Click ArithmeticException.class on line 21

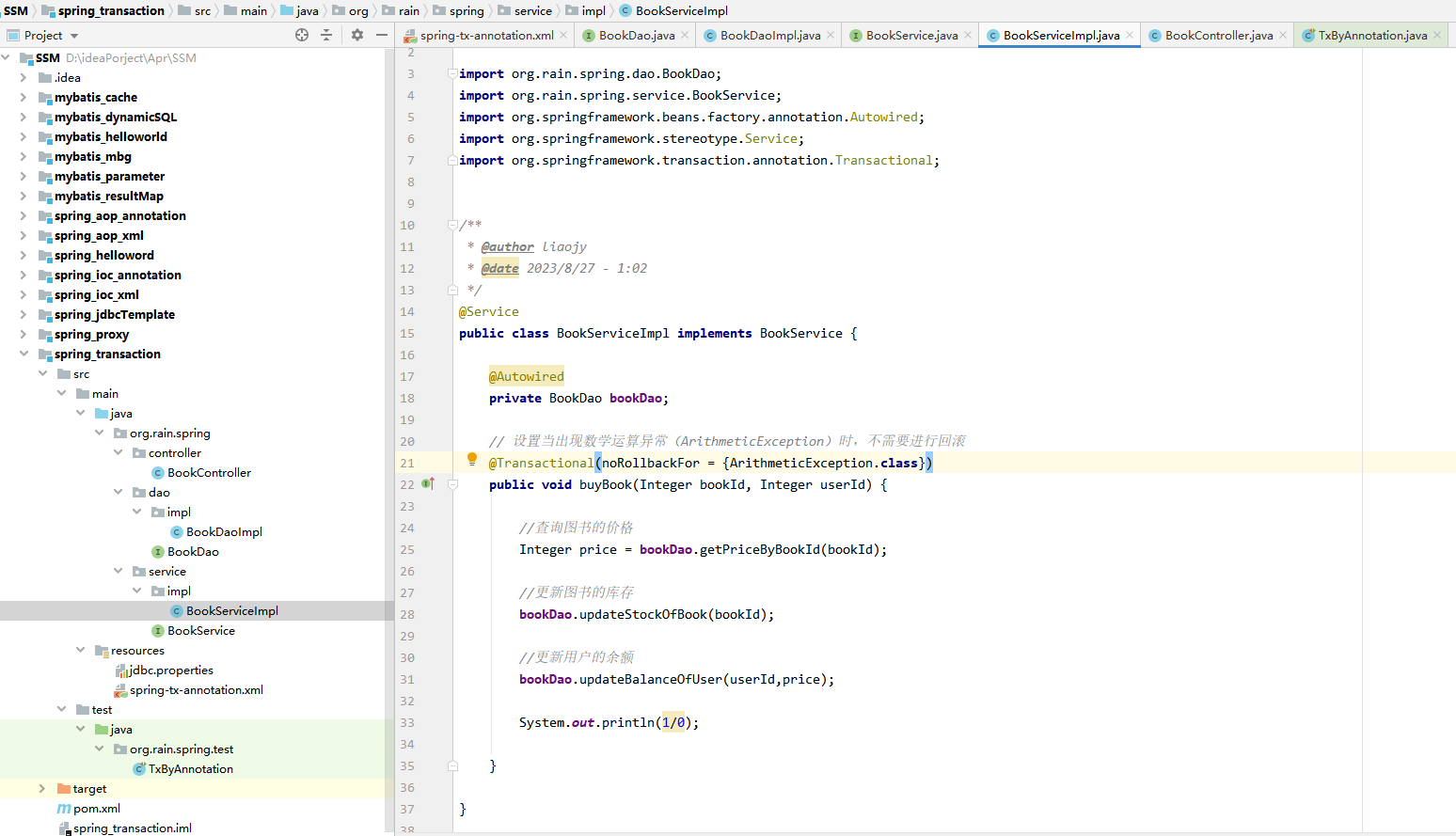click(824, 463)
